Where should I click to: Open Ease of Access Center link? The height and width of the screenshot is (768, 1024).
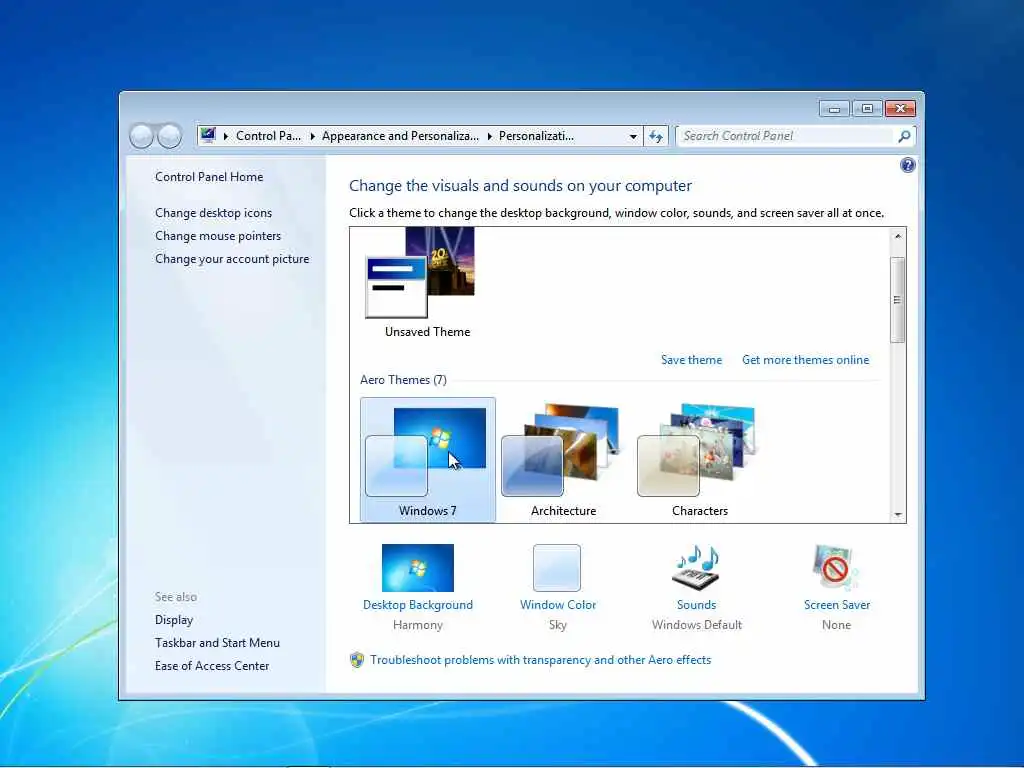[212, 665]
